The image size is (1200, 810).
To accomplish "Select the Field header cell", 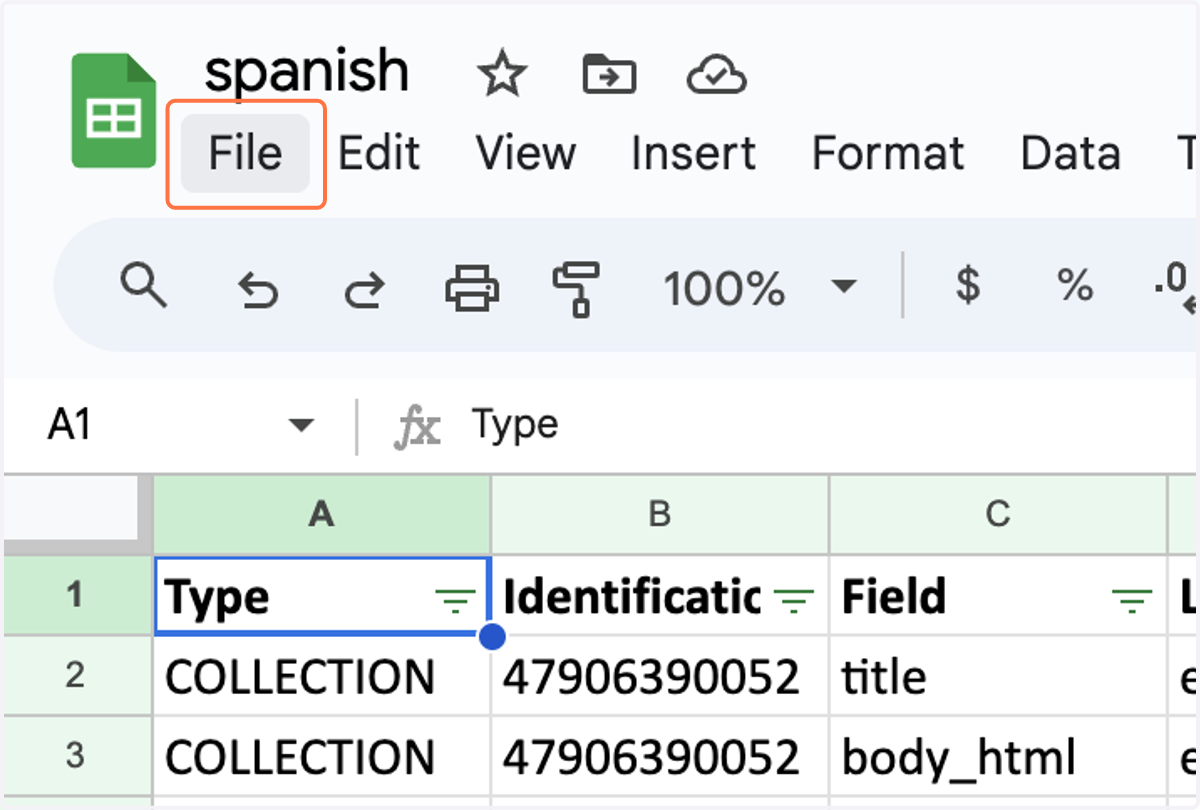I will [997, 596].
